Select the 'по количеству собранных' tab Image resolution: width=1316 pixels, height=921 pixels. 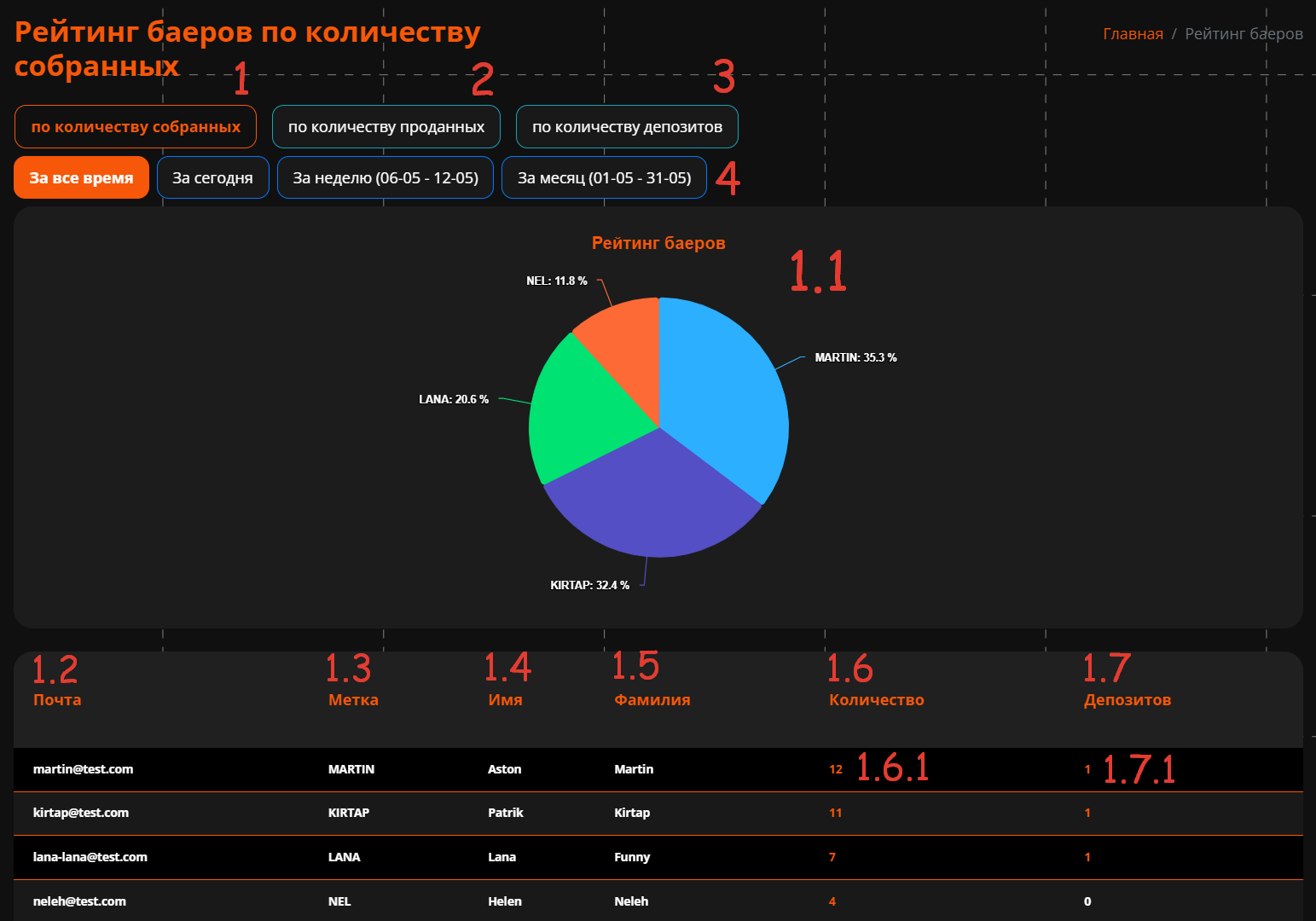point(136,127)
